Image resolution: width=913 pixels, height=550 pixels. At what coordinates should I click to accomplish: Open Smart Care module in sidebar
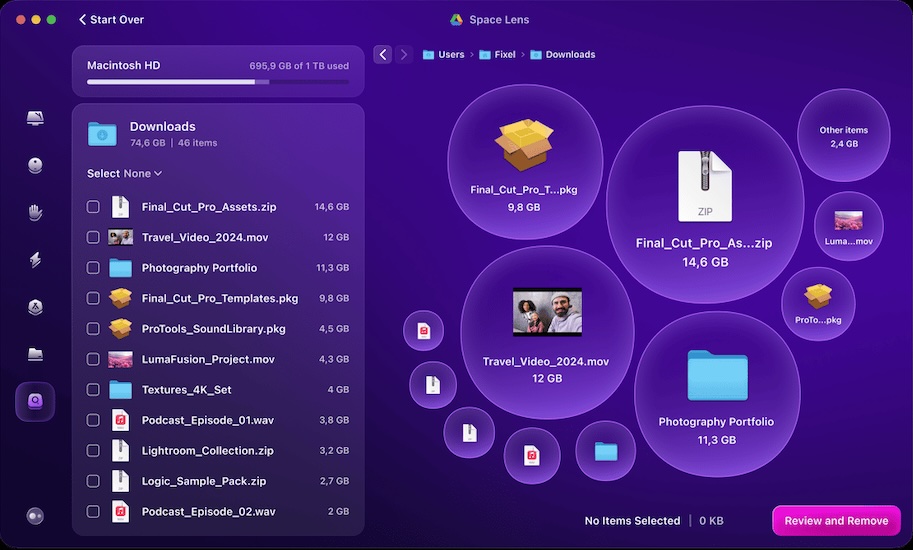pyautogui.click(x=35, y=118)
